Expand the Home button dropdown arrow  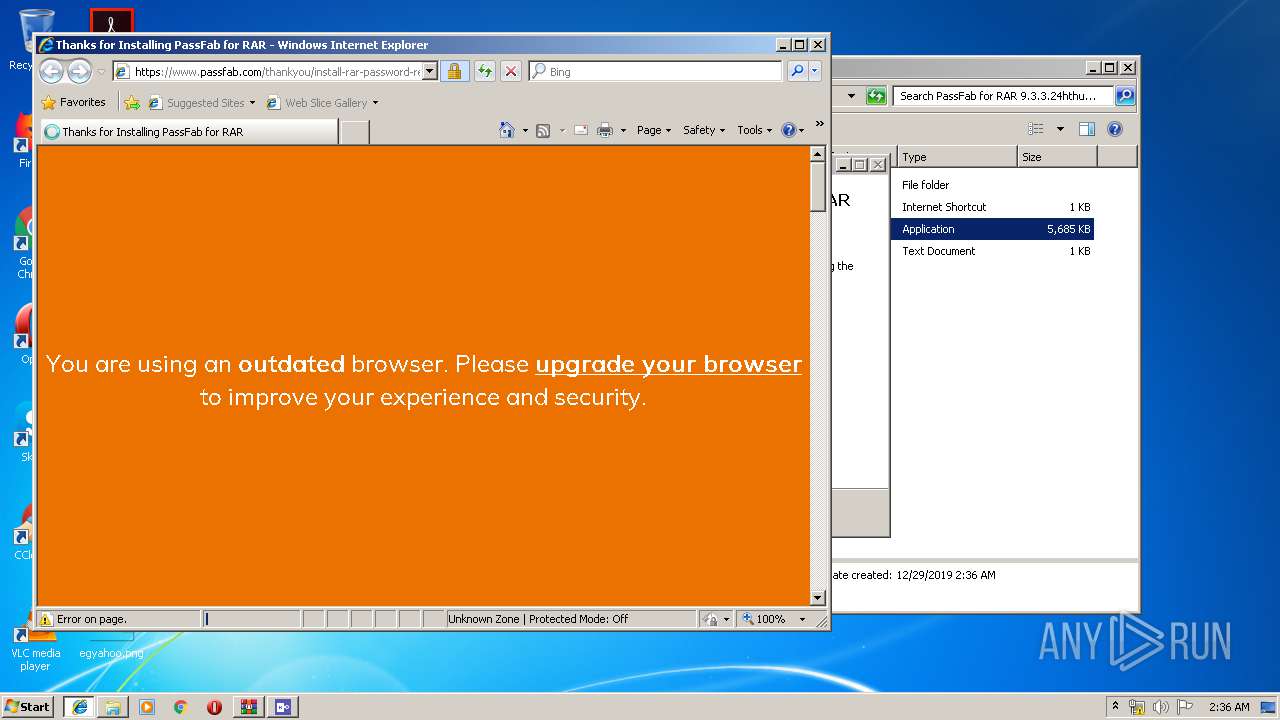(525, 130)
